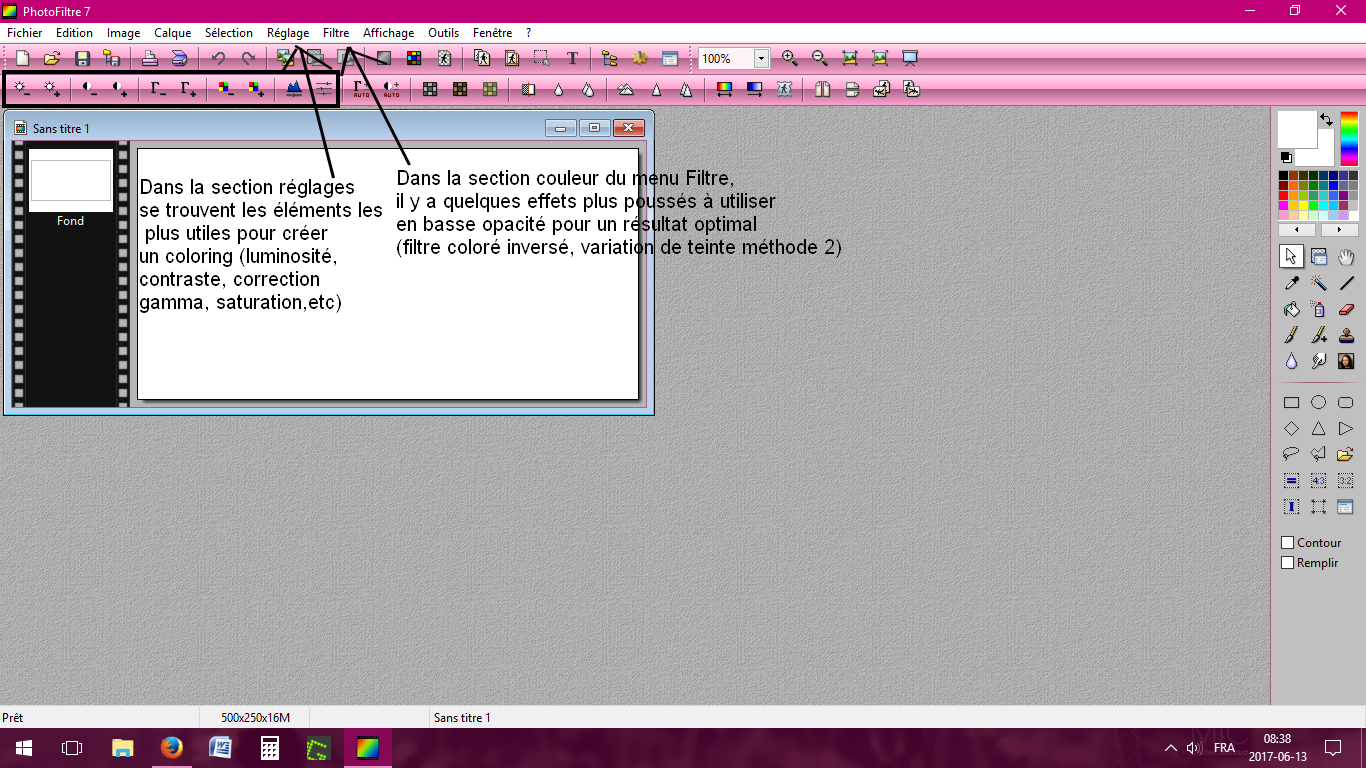Screen dimensions: 1366x768
Task: Open the Filtre menu
Action: coord(336,33)
